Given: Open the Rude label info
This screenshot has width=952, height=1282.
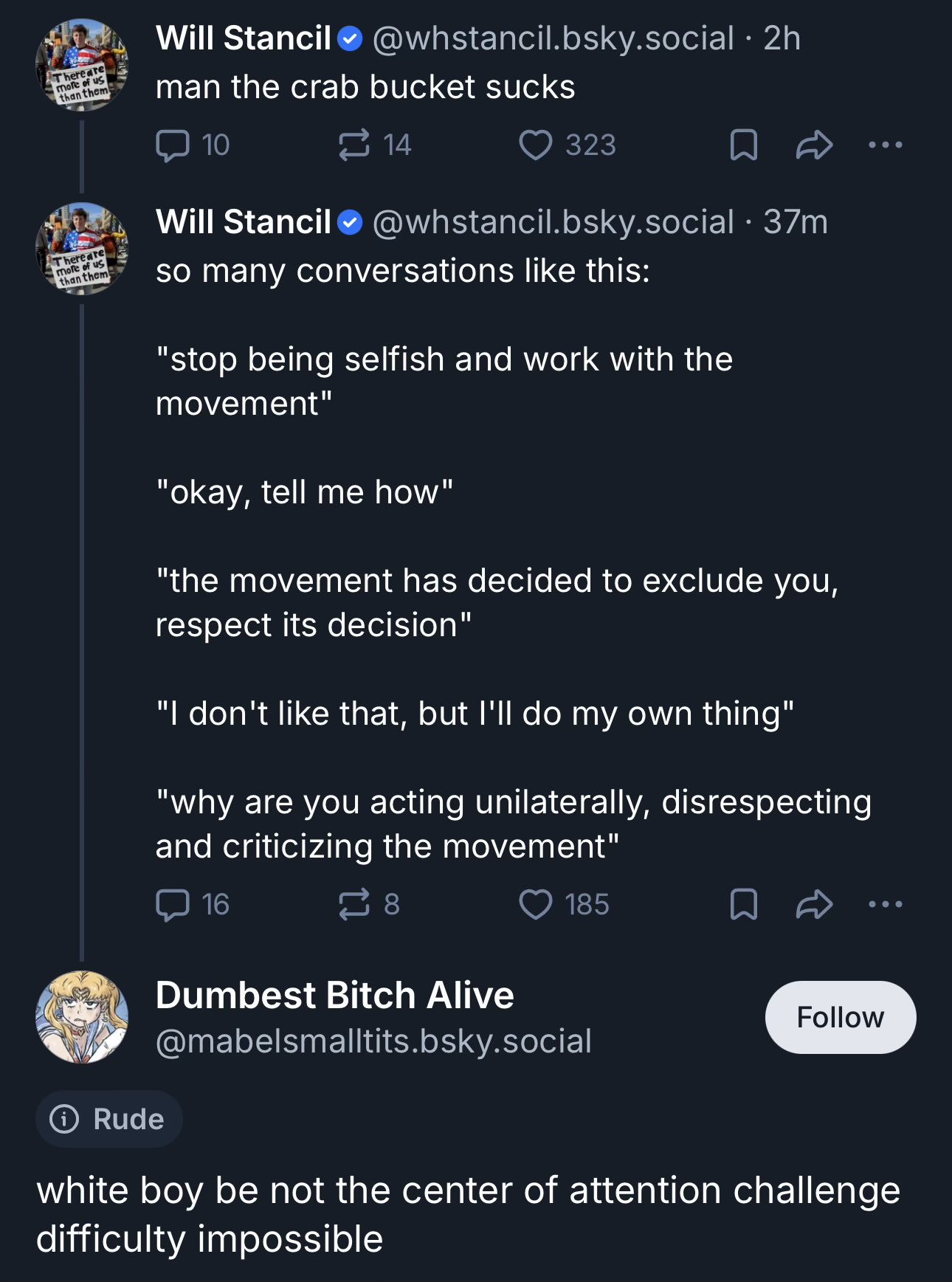Looking at the screenshot, I should [x=108, y=1119].
